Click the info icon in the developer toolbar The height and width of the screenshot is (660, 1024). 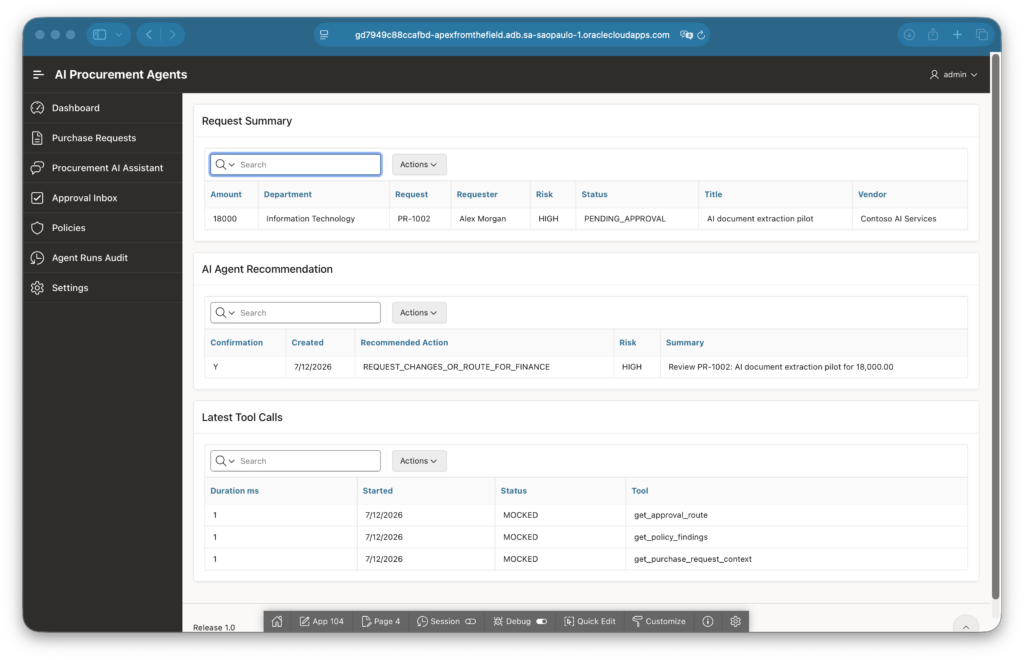point(708,621)
